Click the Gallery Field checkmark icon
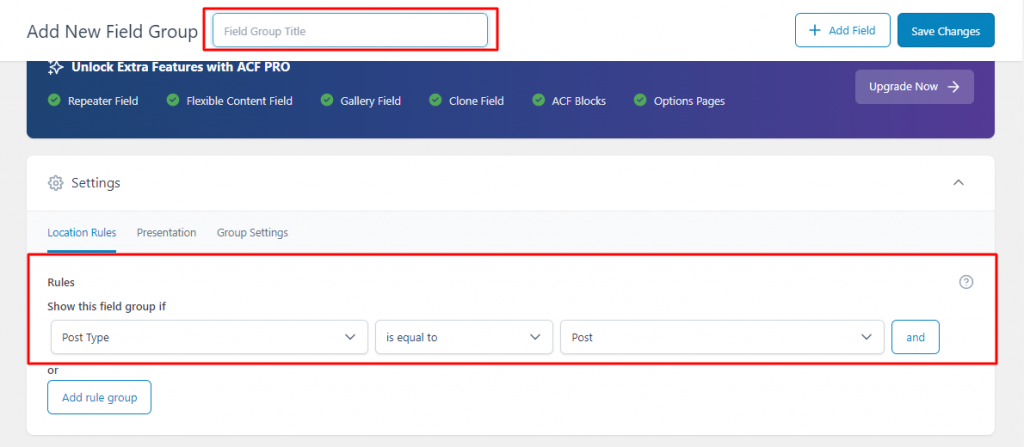The width and height of the screenshot is (1024, 447). click(327, 101)
